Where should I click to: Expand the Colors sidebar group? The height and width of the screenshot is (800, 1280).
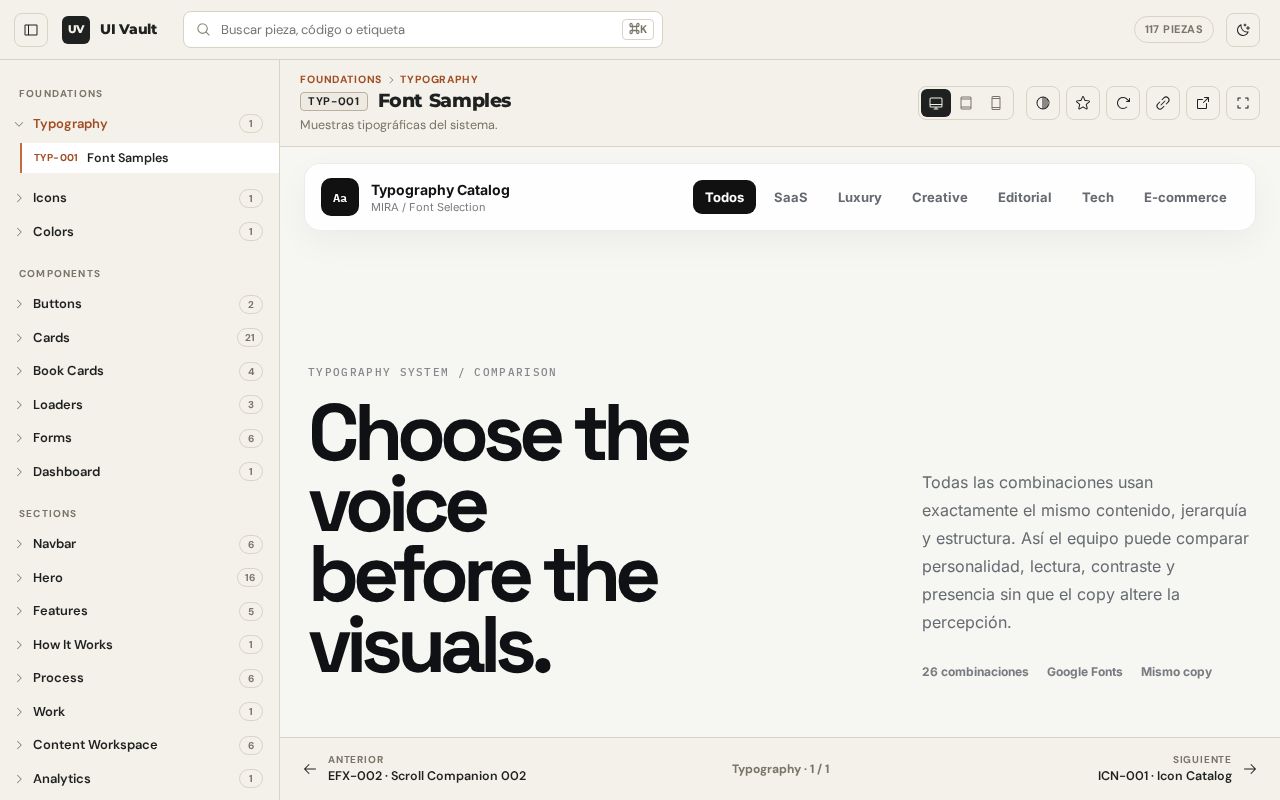pos(140,232)
